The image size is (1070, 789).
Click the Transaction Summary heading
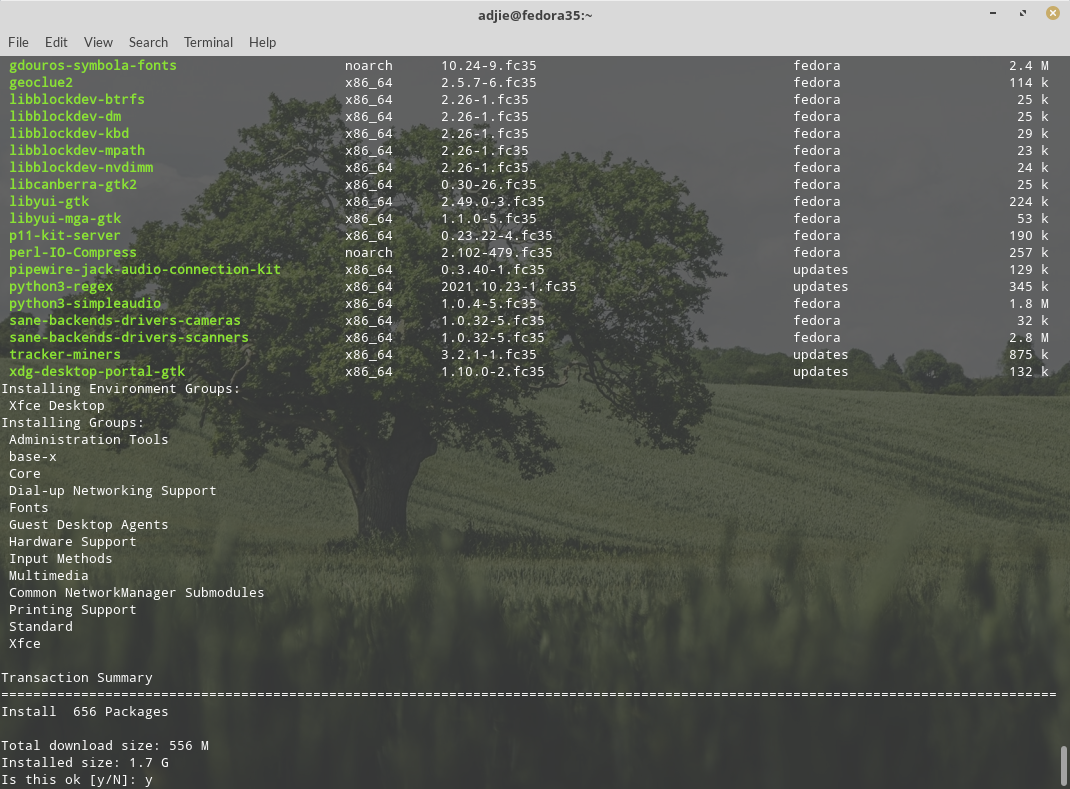click(x=77, y=678)
